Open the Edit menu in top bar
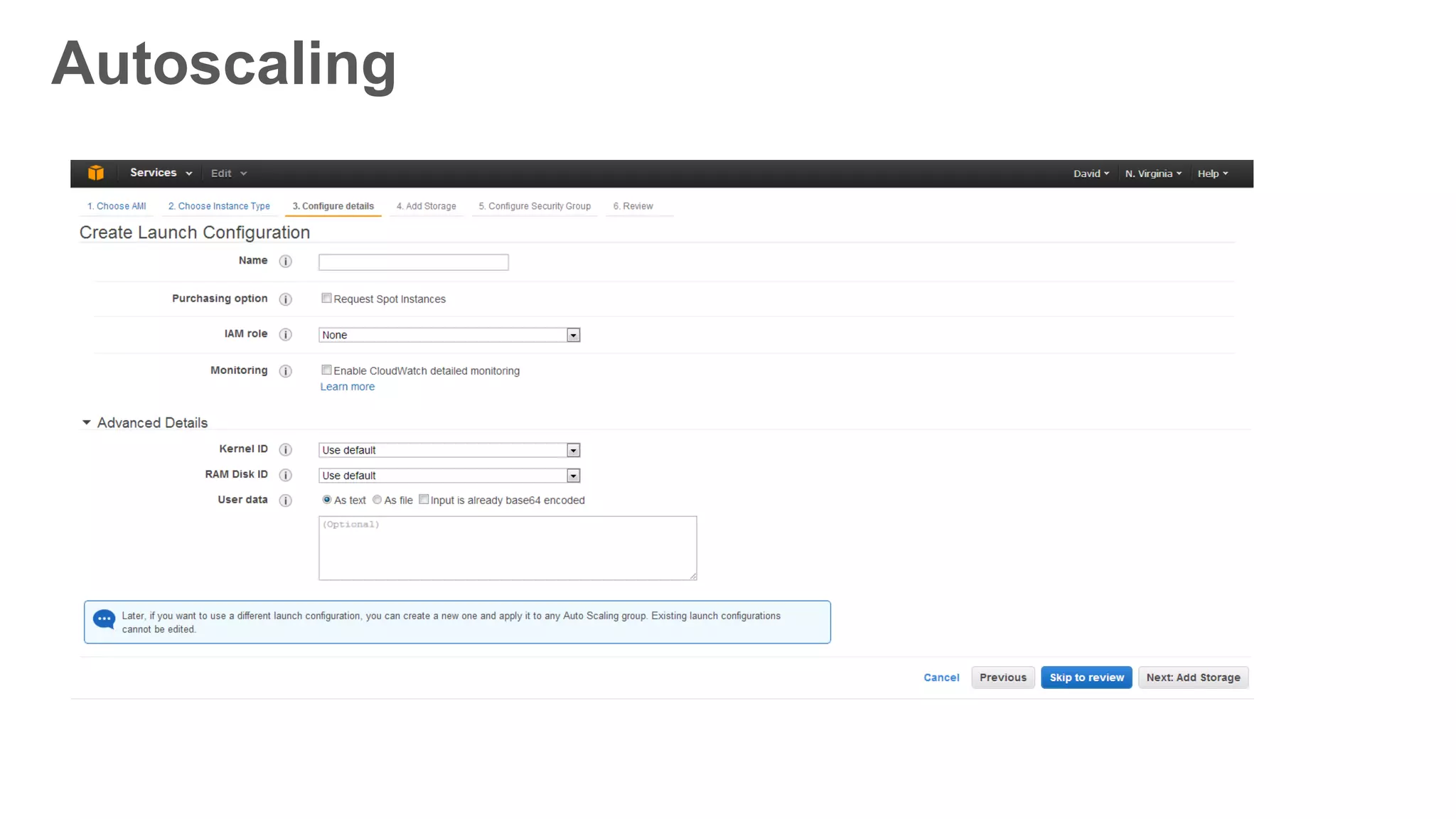Viewport: 1456px width, 819px height. click(229, 173)
